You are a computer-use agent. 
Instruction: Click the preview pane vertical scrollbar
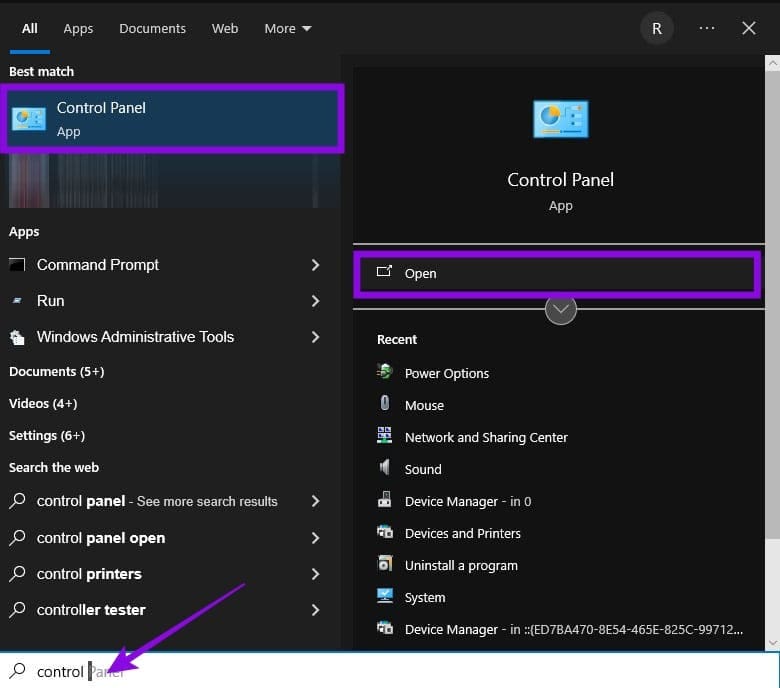coord(772,304)
